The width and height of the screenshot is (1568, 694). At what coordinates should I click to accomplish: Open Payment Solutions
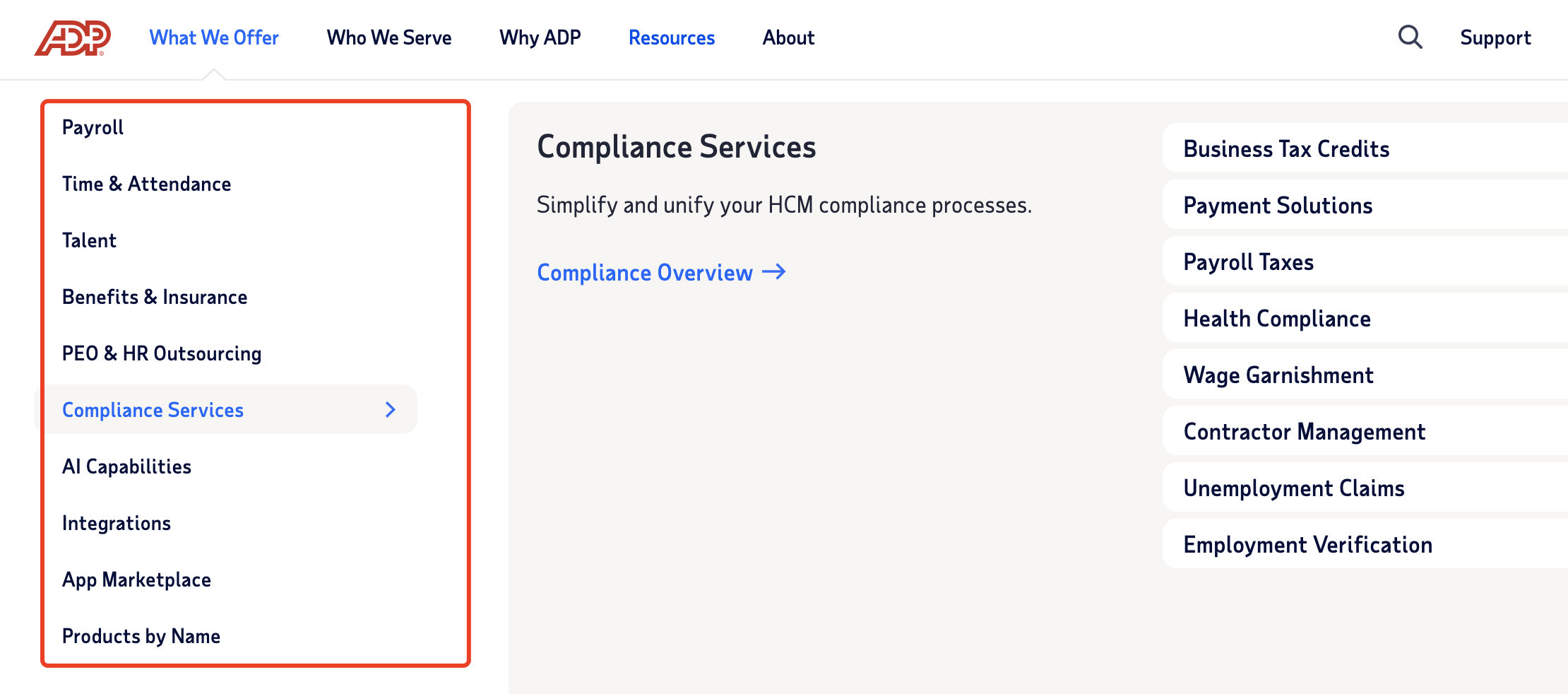(x=1365, y=205)
